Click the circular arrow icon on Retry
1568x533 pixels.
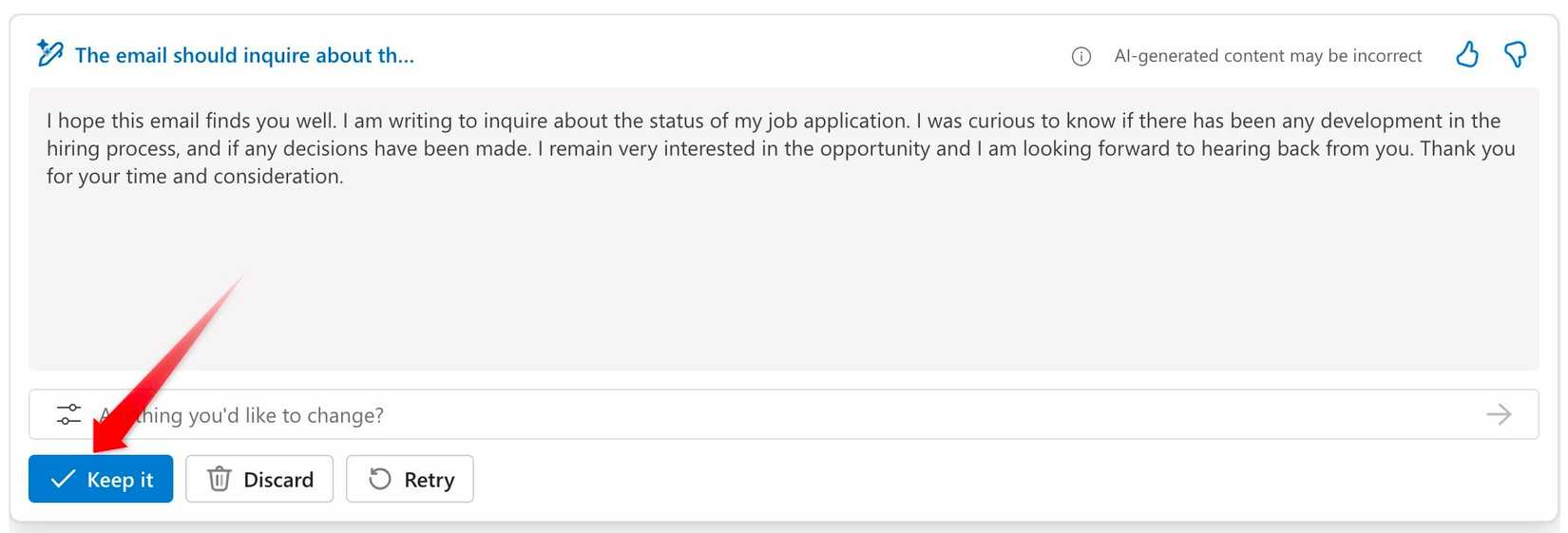point(380,479)
